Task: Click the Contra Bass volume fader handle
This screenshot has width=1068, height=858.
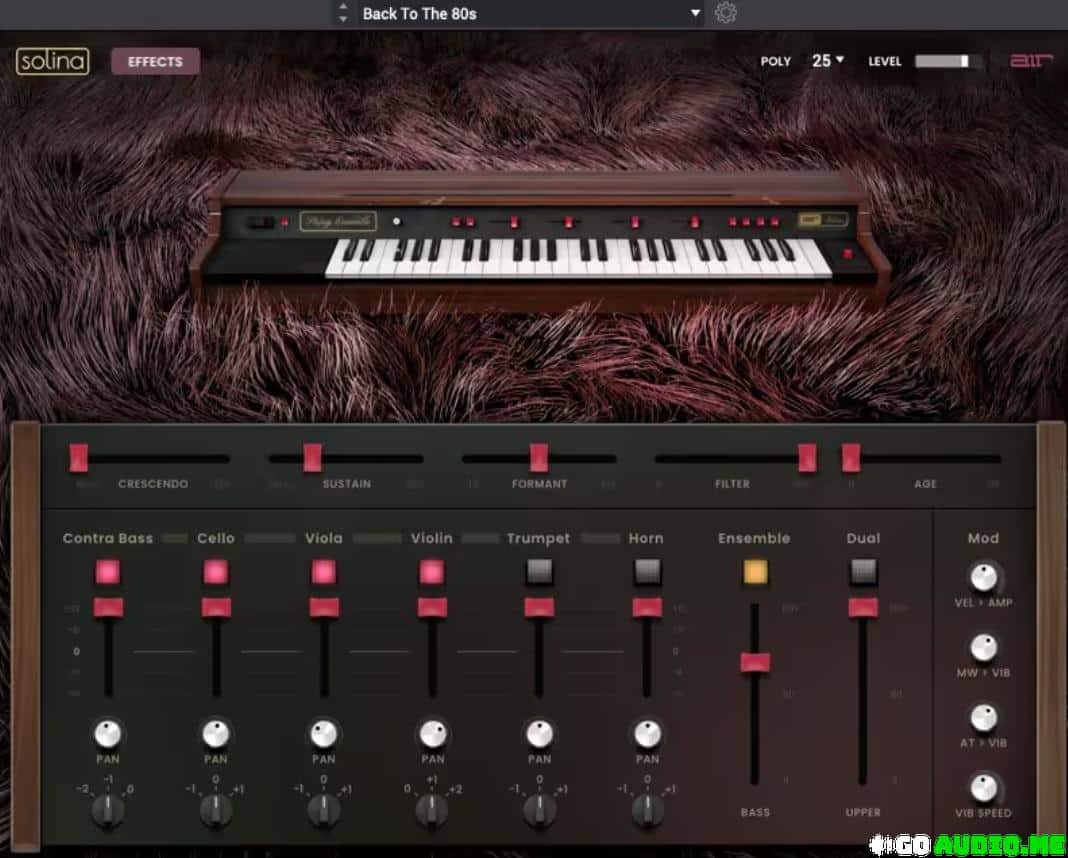Action: (x=108, y=607)
